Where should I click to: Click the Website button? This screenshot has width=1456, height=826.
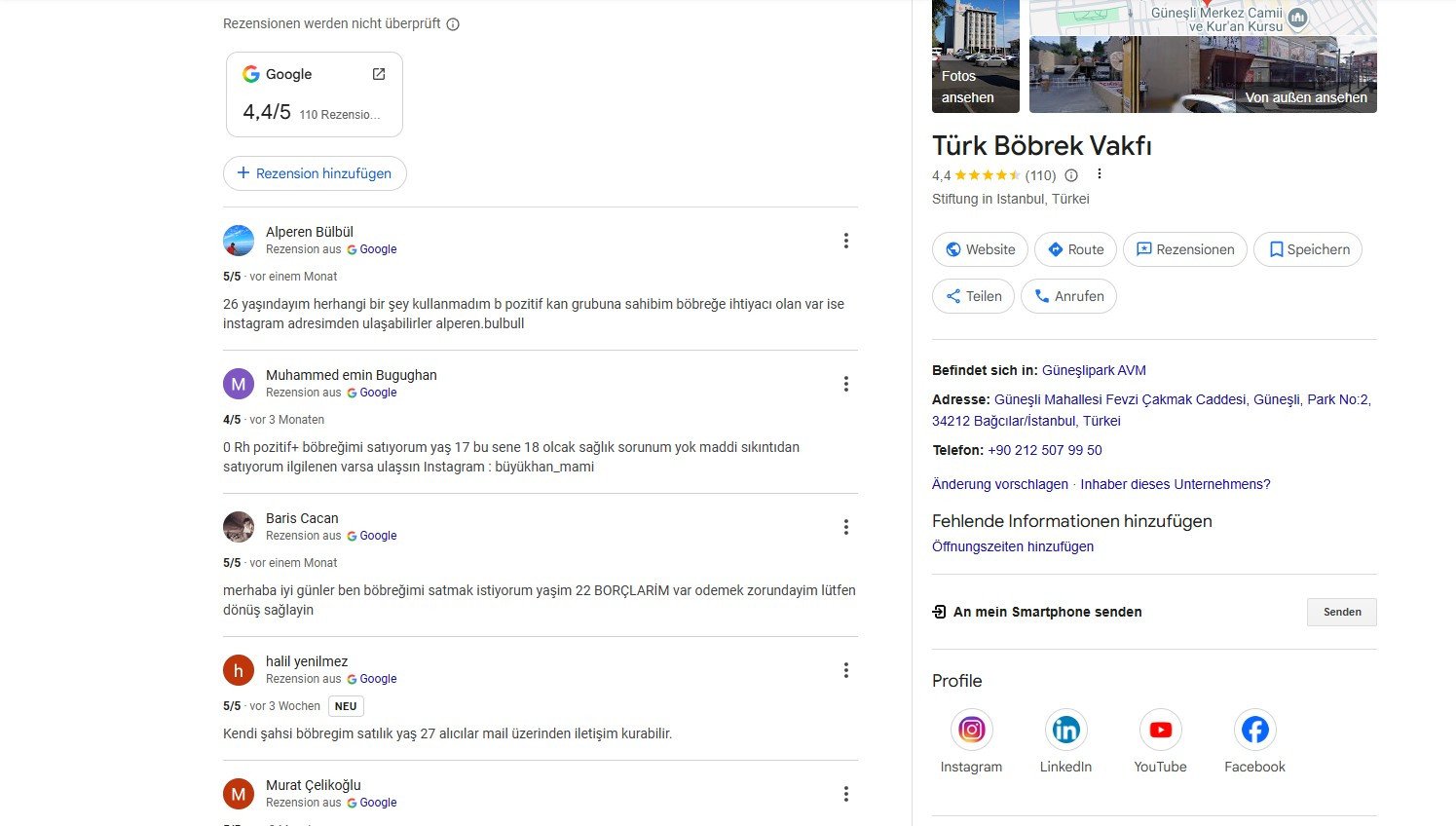tap(980, 249)
